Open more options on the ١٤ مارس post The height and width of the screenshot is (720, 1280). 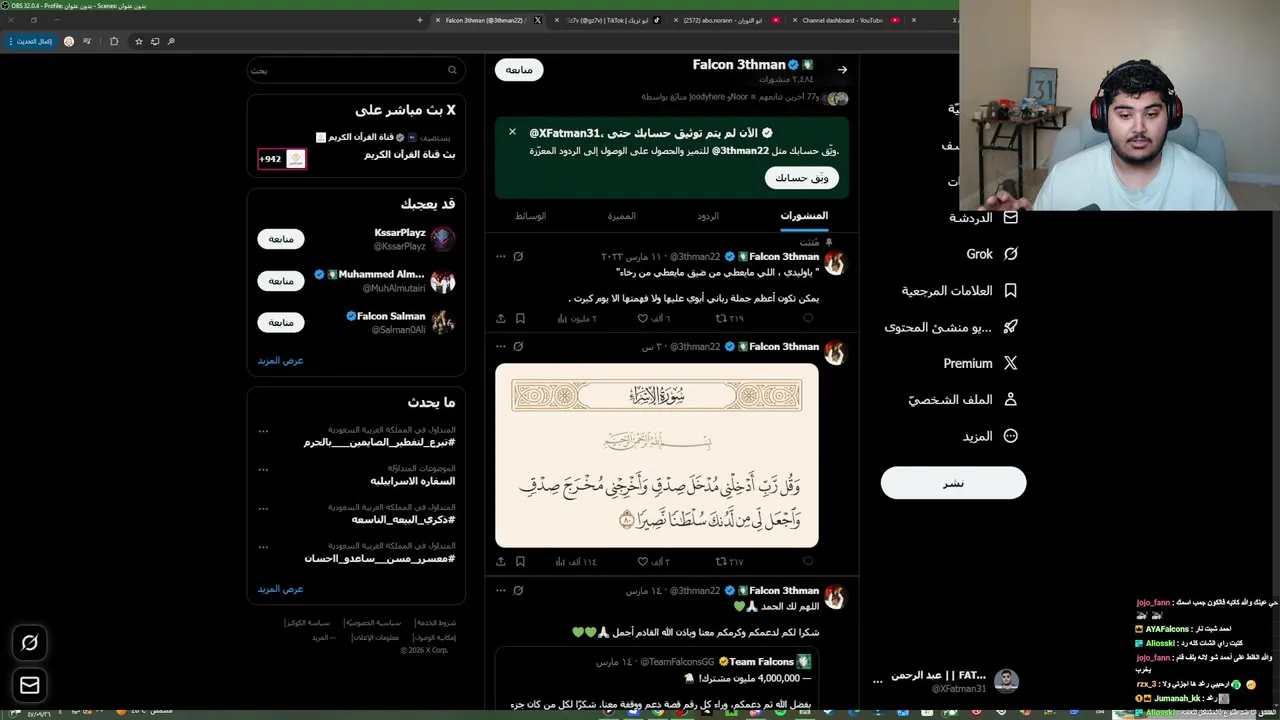point(501,591)
